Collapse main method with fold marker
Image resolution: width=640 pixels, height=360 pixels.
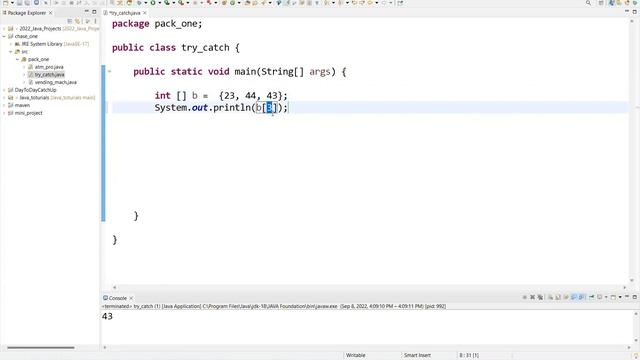tap(109, 71)
